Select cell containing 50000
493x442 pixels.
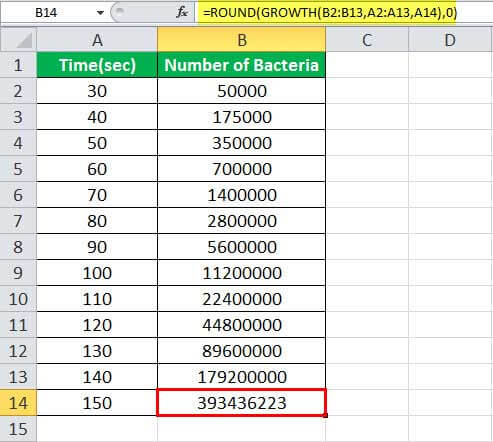(x=242, y=91)
